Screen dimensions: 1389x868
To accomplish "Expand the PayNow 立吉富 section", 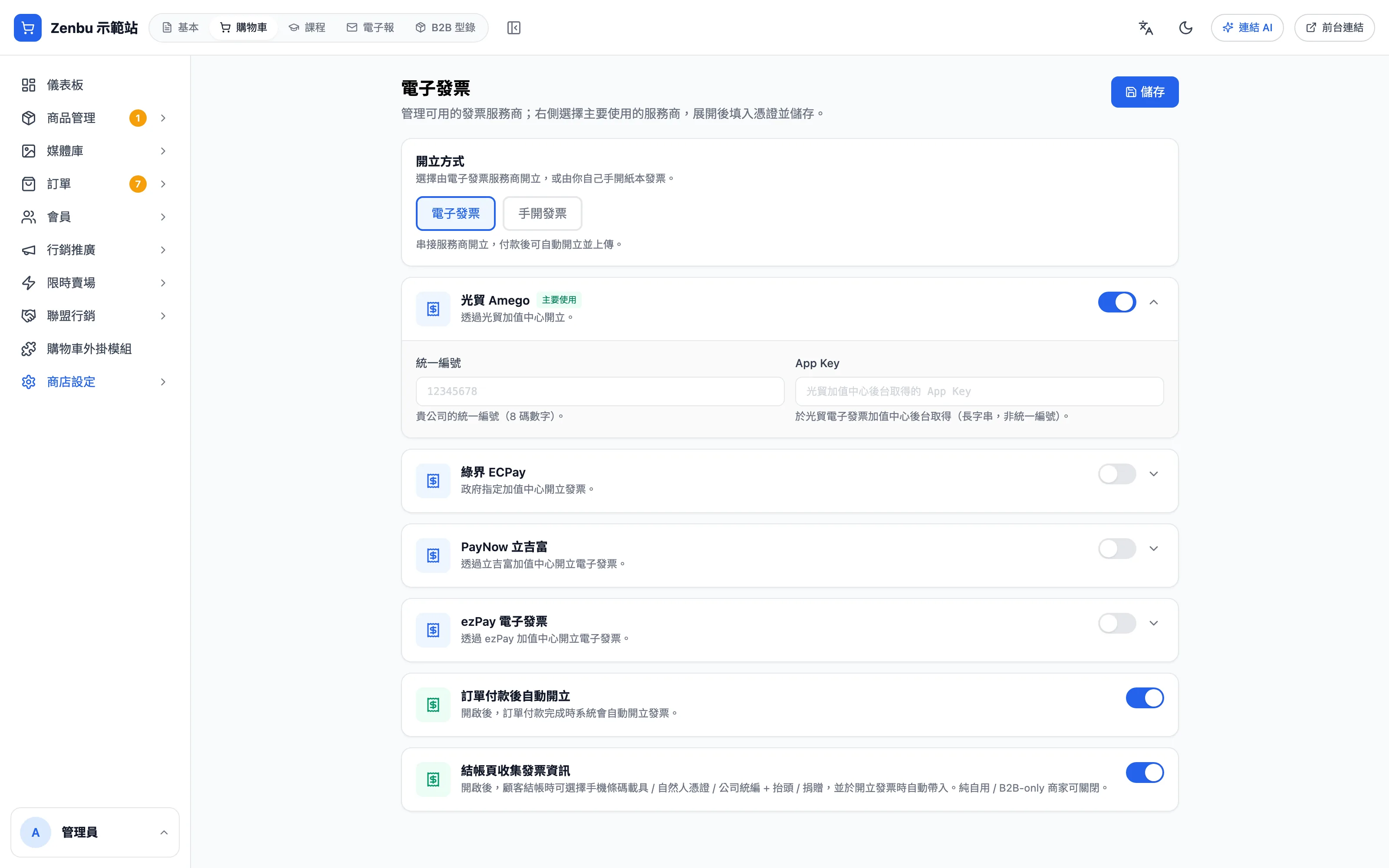I will tap(1153, 548).
